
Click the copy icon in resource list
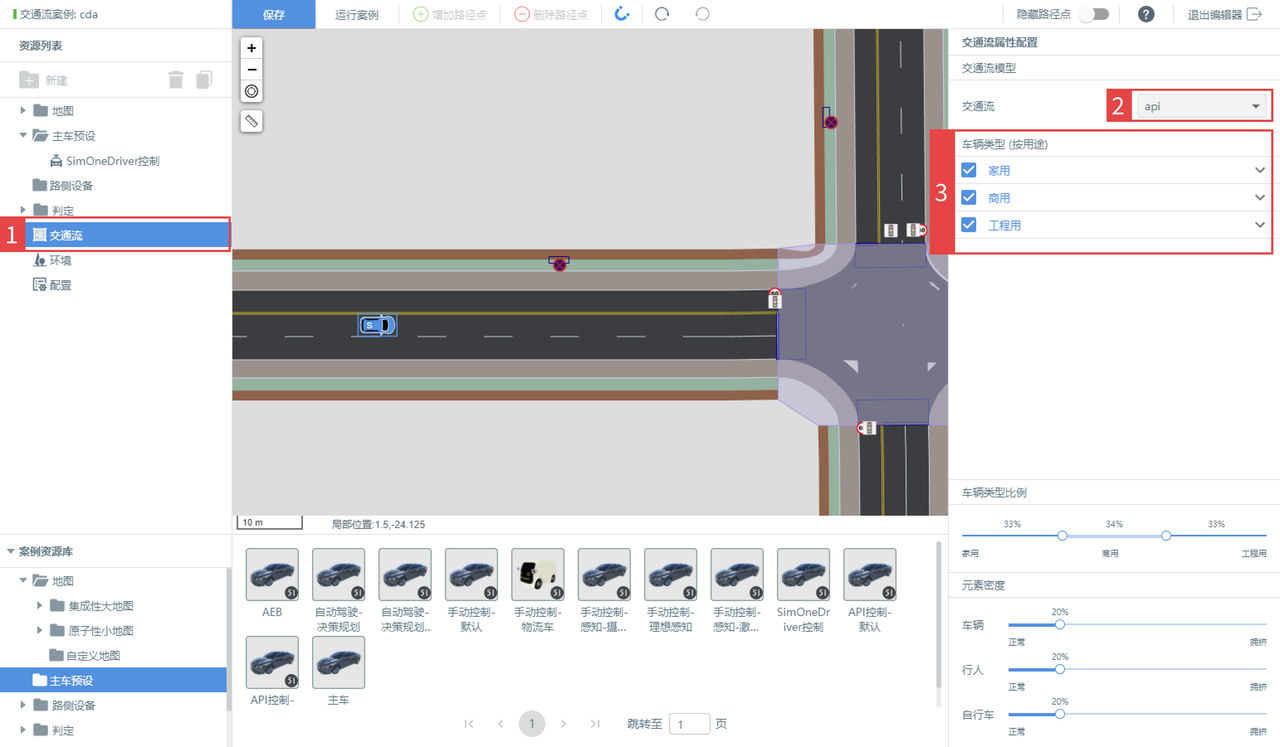204,80
